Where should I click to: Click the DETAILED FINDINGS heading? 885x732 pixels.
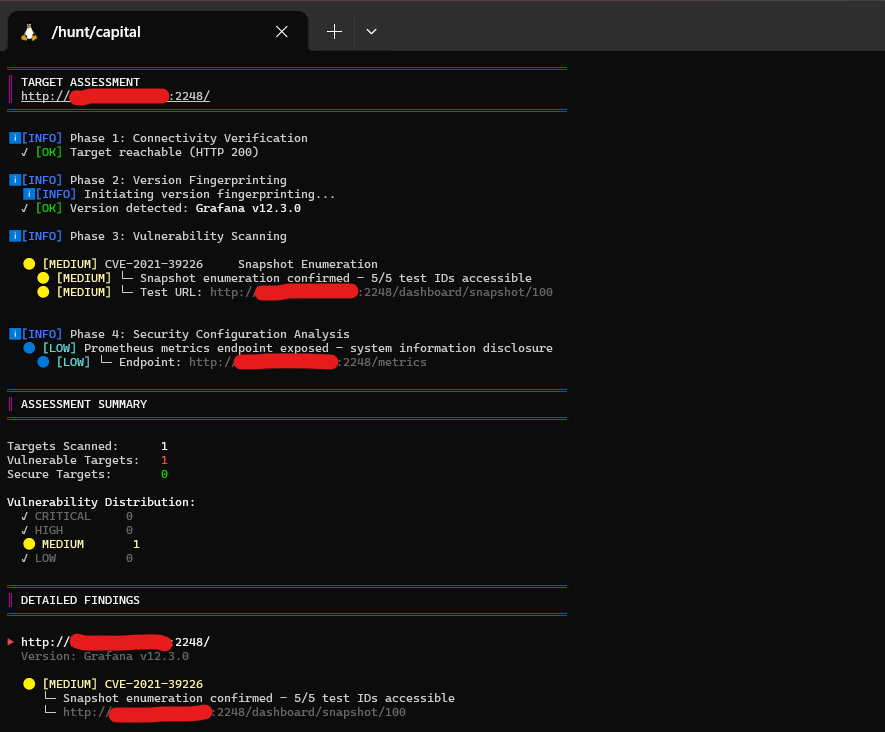click(80, 600)
